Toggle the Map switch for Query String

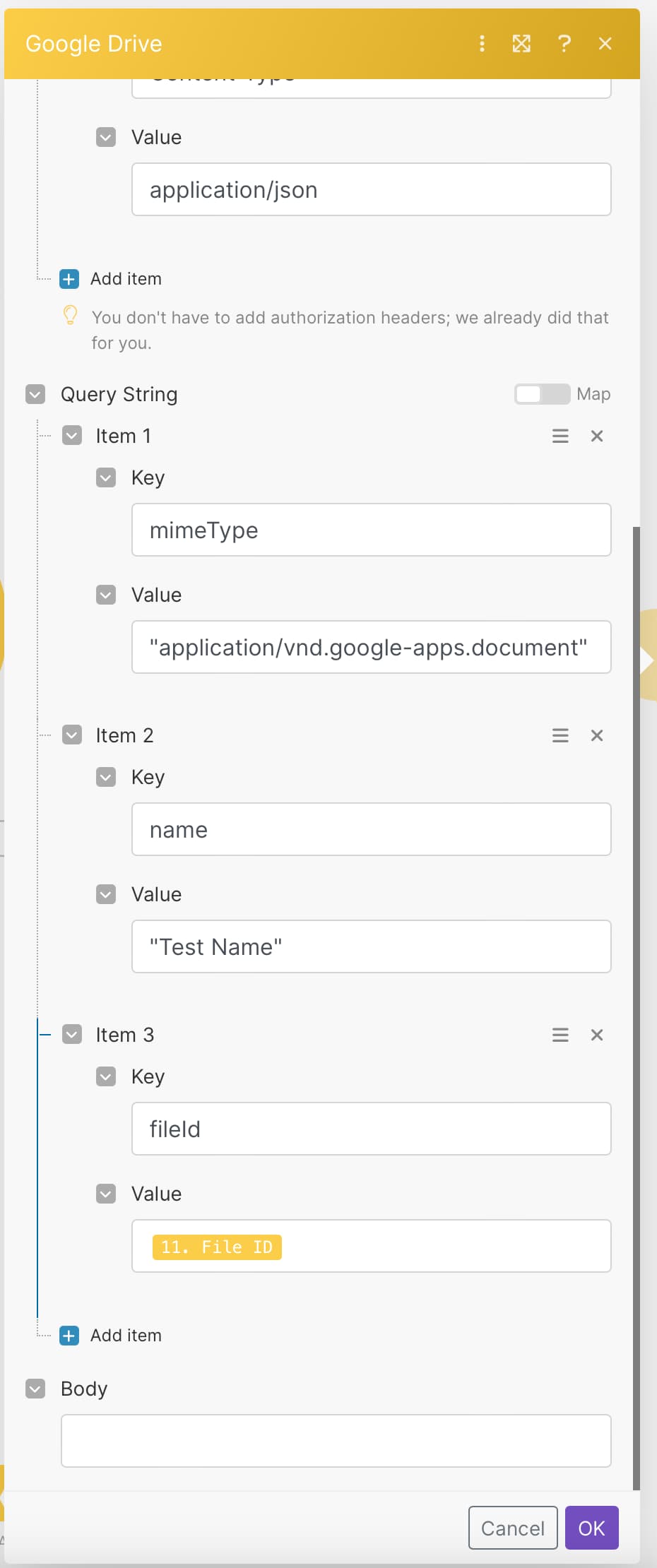[x=542, y=394]
